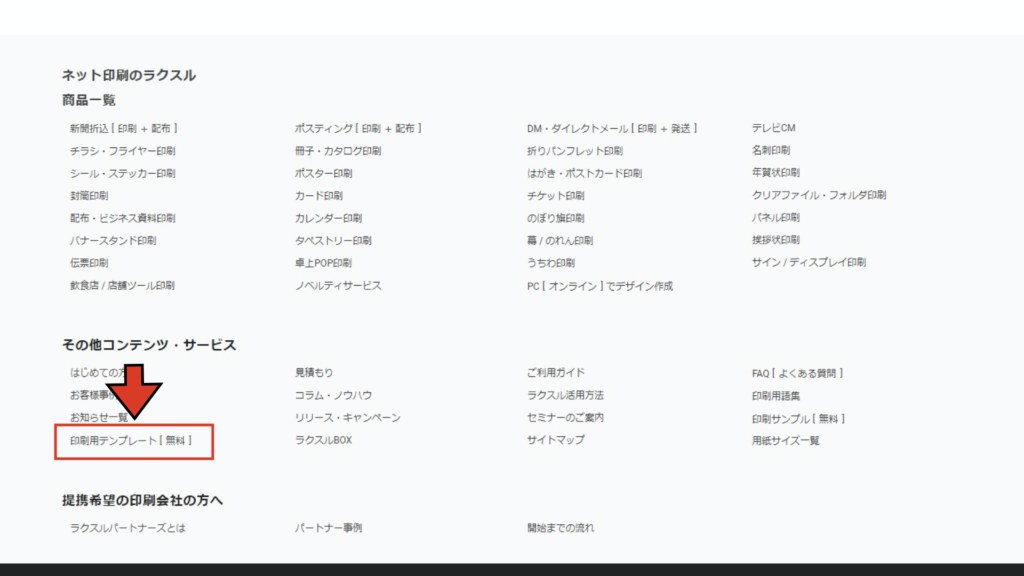1024x576 pixels.
Task: Go to チラシ・フライヤー印刷 page
Action: point(123,151)
